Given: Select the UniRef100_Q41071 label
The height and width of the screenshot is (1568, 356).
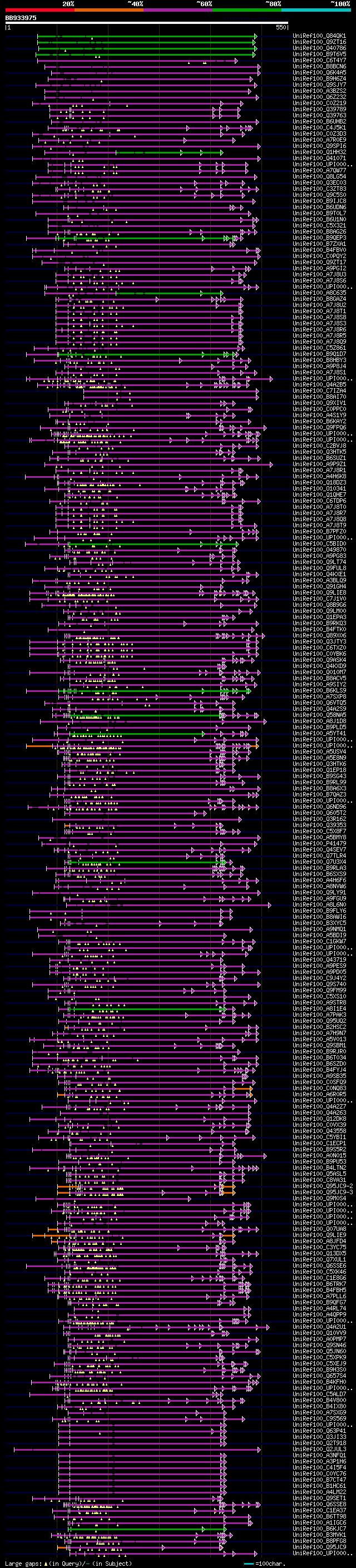Looking at the screenshot, I should pyautogui.click(x=319, y=159).
